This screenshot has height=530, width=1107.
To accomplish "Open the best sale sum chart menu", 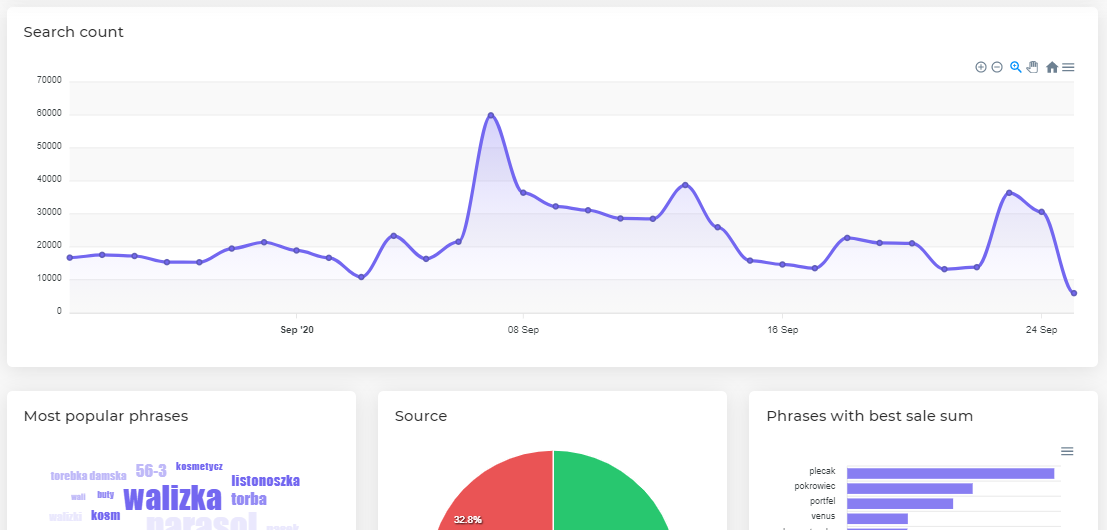I will pos(1067,451).
